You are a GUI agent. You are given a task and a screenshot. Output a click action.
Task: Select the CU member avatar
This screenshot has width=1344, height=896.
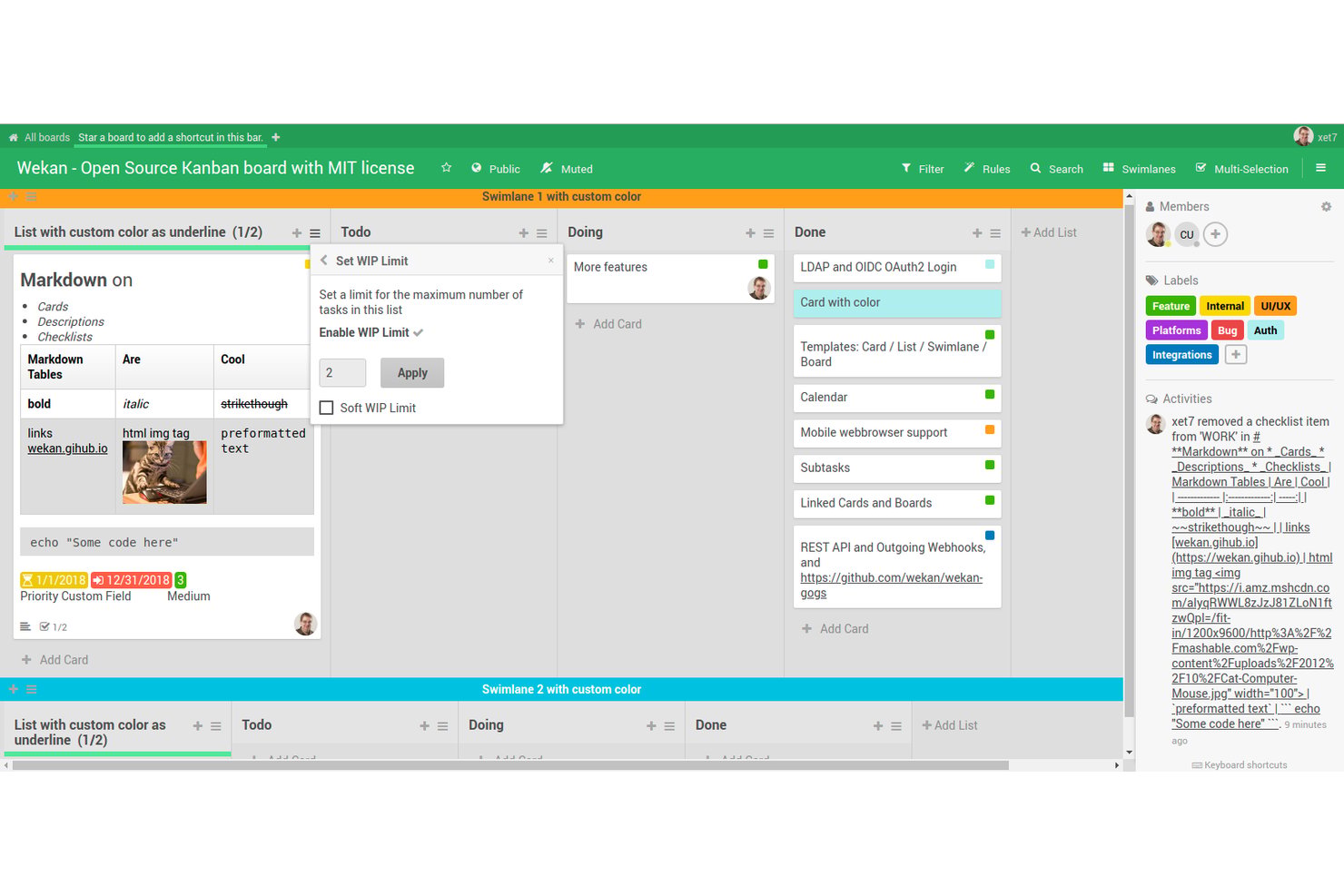[x=1187, y=234]
